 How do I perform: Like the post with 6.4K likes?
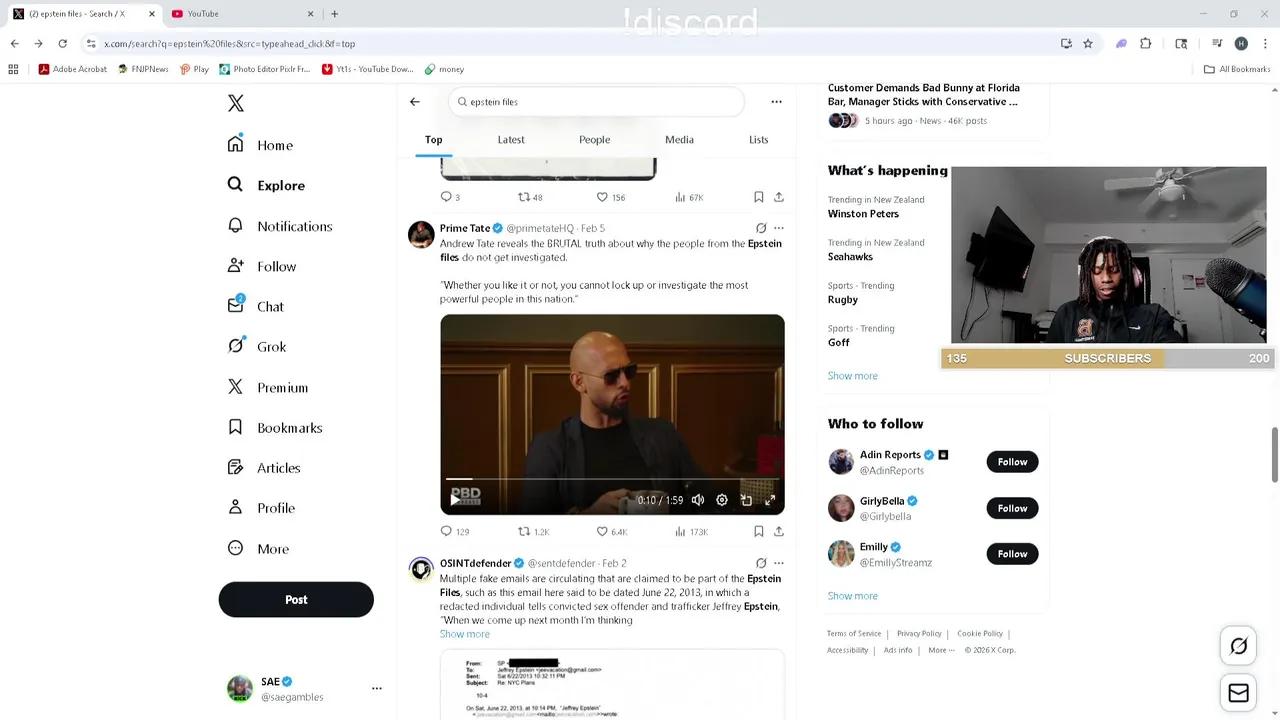612,531
